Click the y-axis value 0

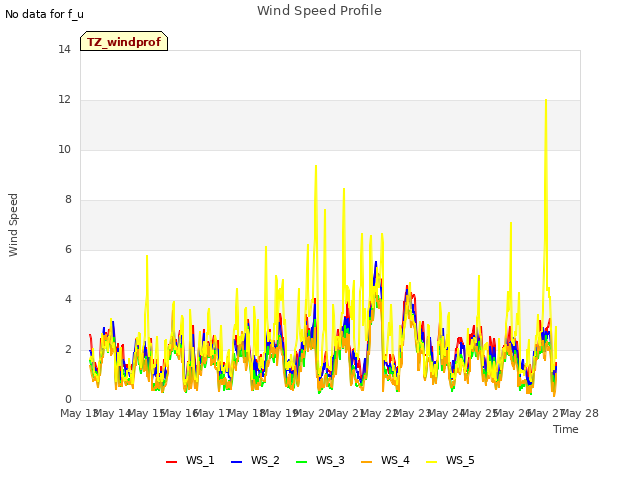(68, 400)
